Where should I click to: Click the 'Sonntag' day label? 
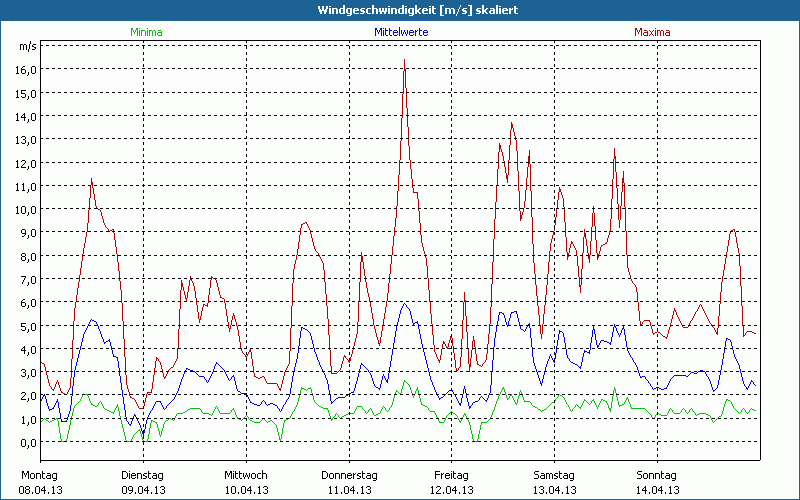coord(656,476)
